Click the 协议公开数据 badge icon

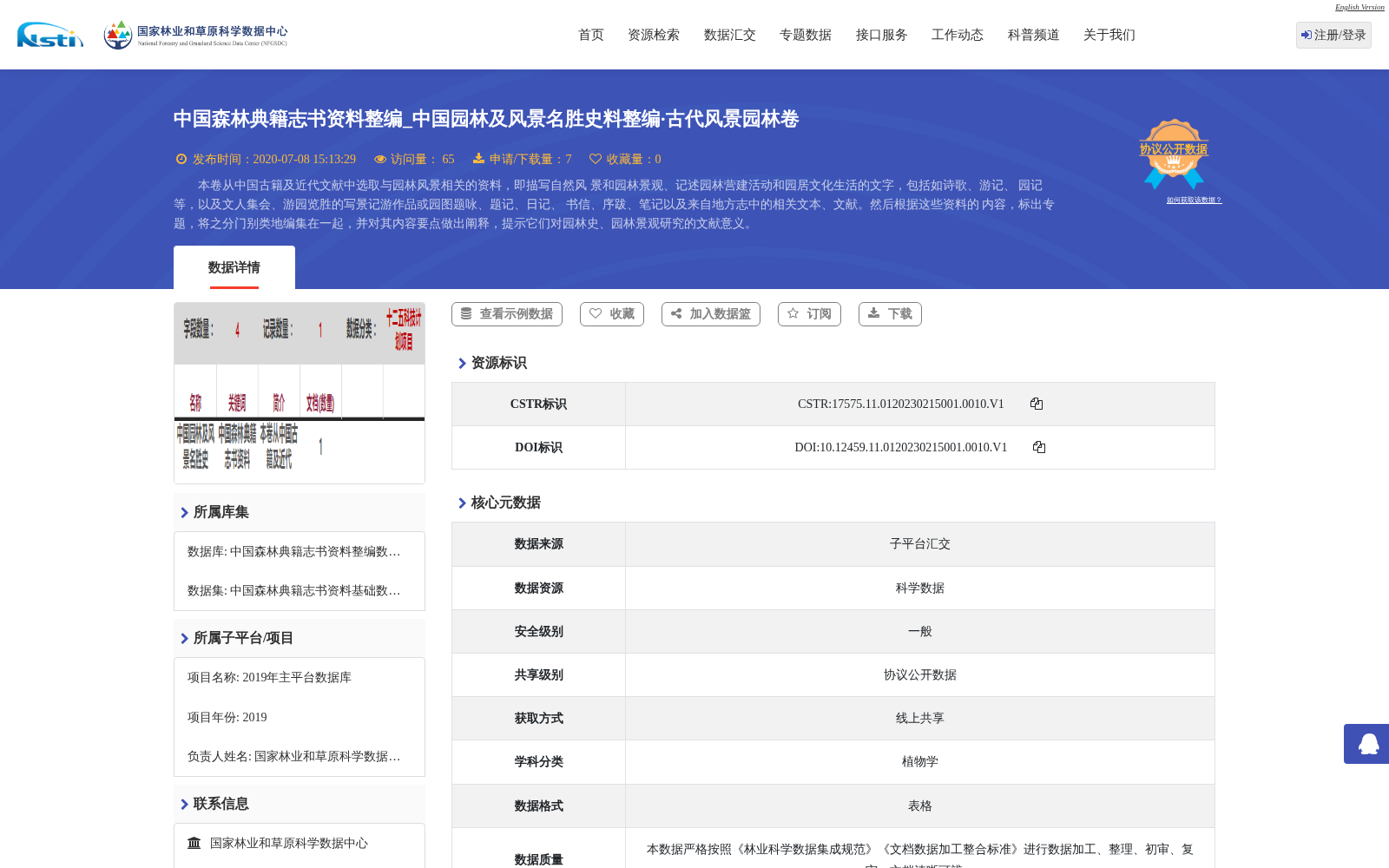pos(1174,154)
